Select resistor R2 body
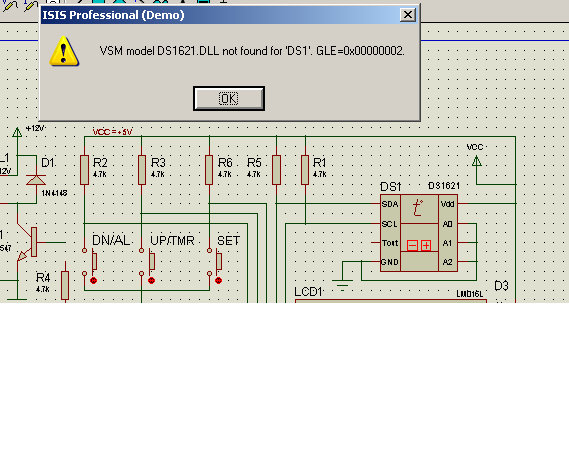This screenshot has height=468, width=569. click(85, 170)
